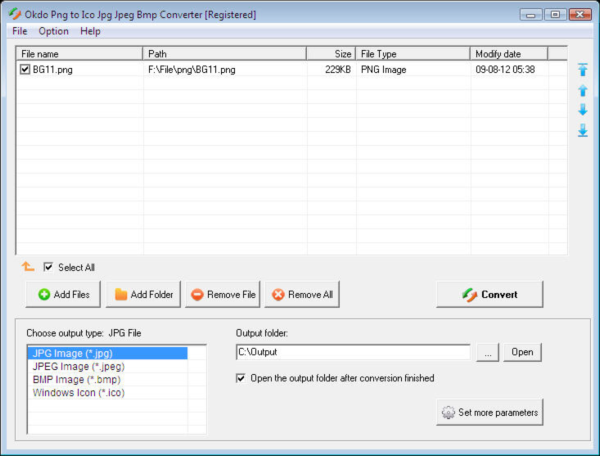Toggle the Select All checkbox
The width and height of the screenshot is (600, 456).
tap(48, 267)
